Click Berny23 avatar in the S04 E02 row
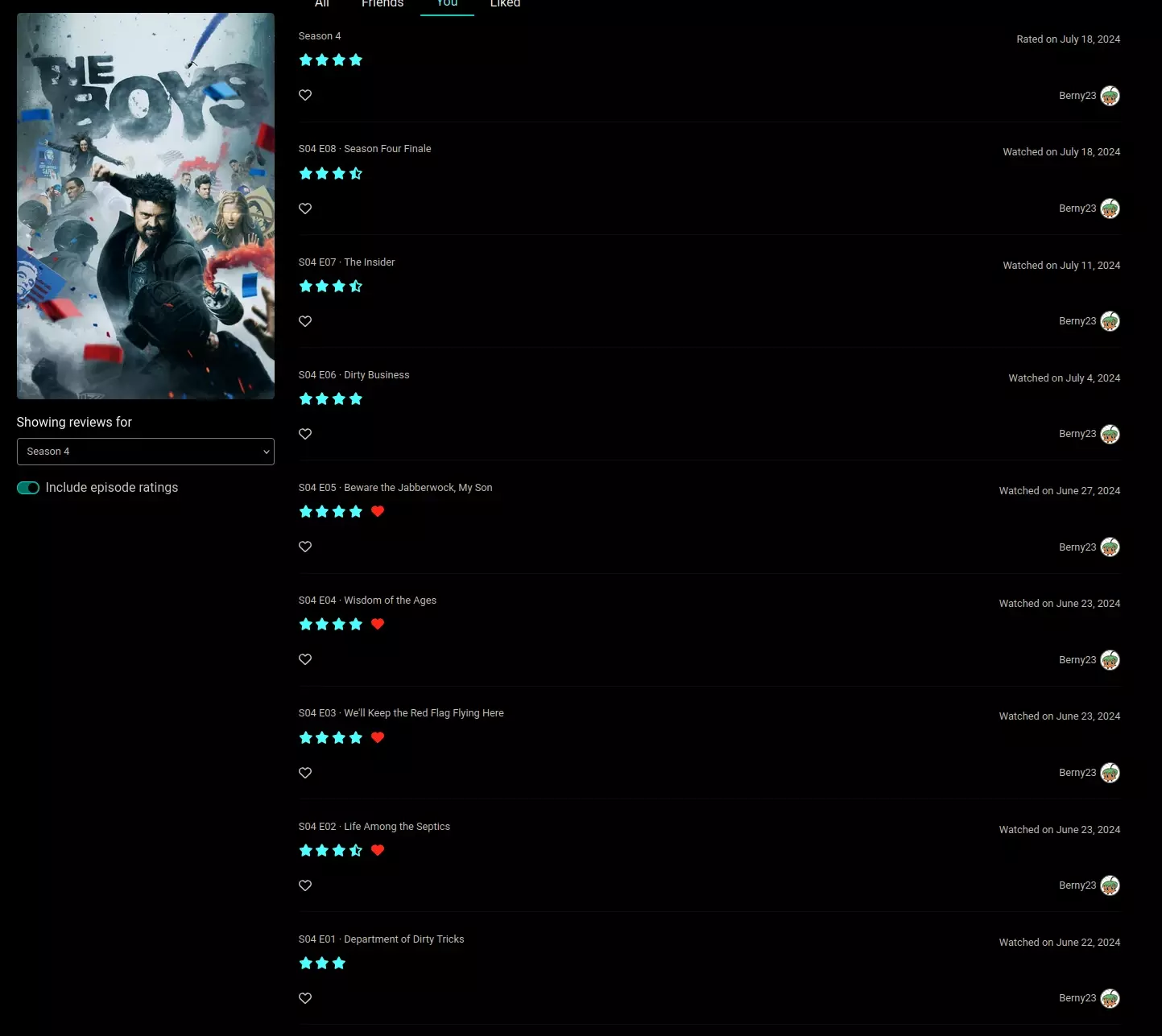Image resolution: width=1162 pixels, height=1036 pixels. [x=1110, y=885]
